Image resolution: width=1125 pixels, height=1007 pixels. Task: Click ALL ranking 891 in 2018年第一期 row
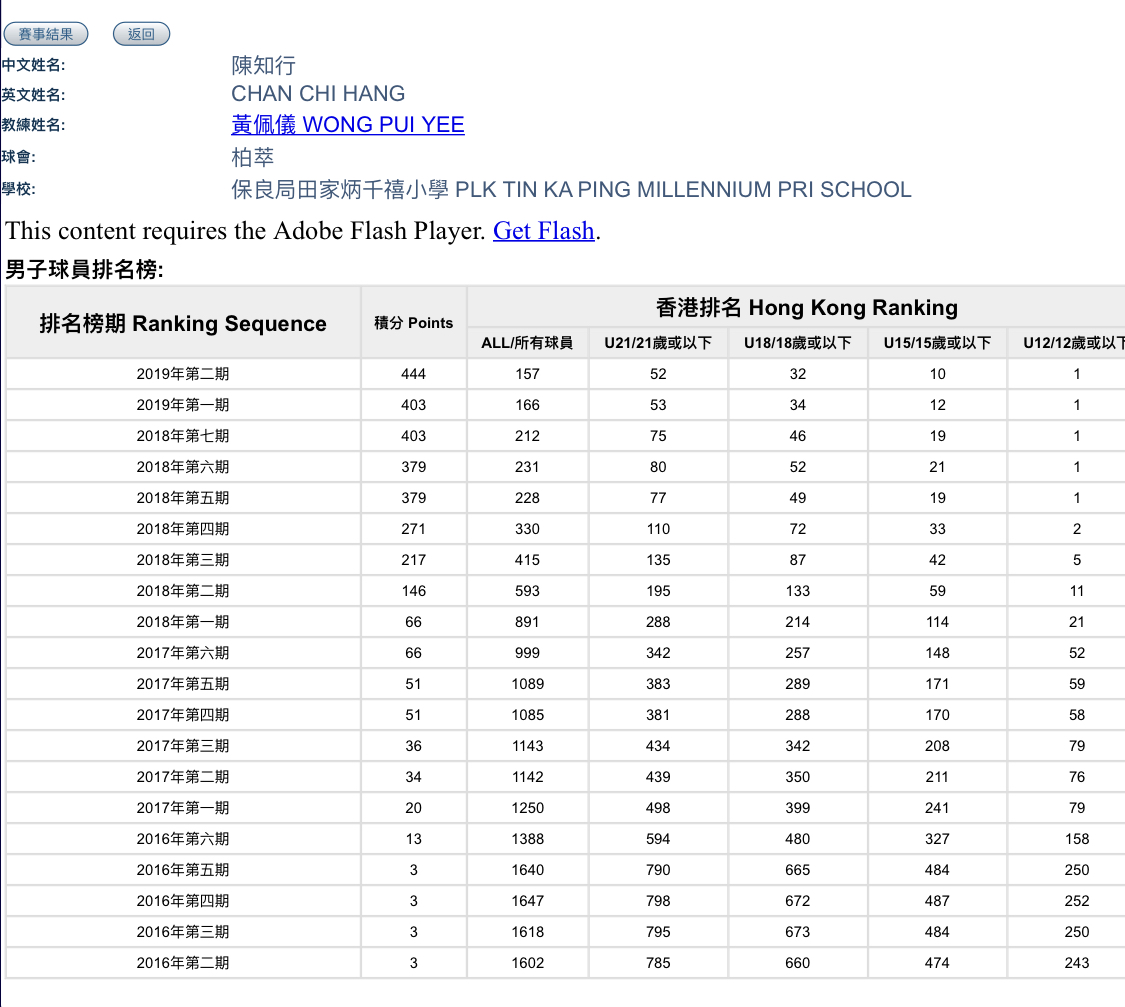(527, 622)
